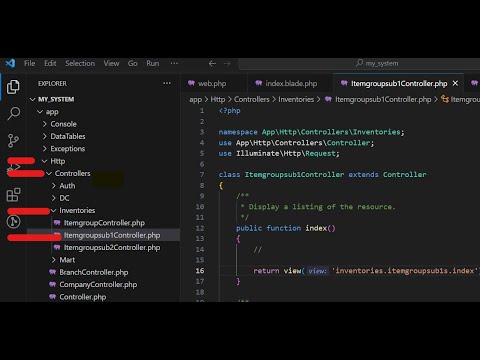Close the Itemgroupsub1Controller.php tab
Viewport: 480px width, 360px height.
click(x=455, y=83)
